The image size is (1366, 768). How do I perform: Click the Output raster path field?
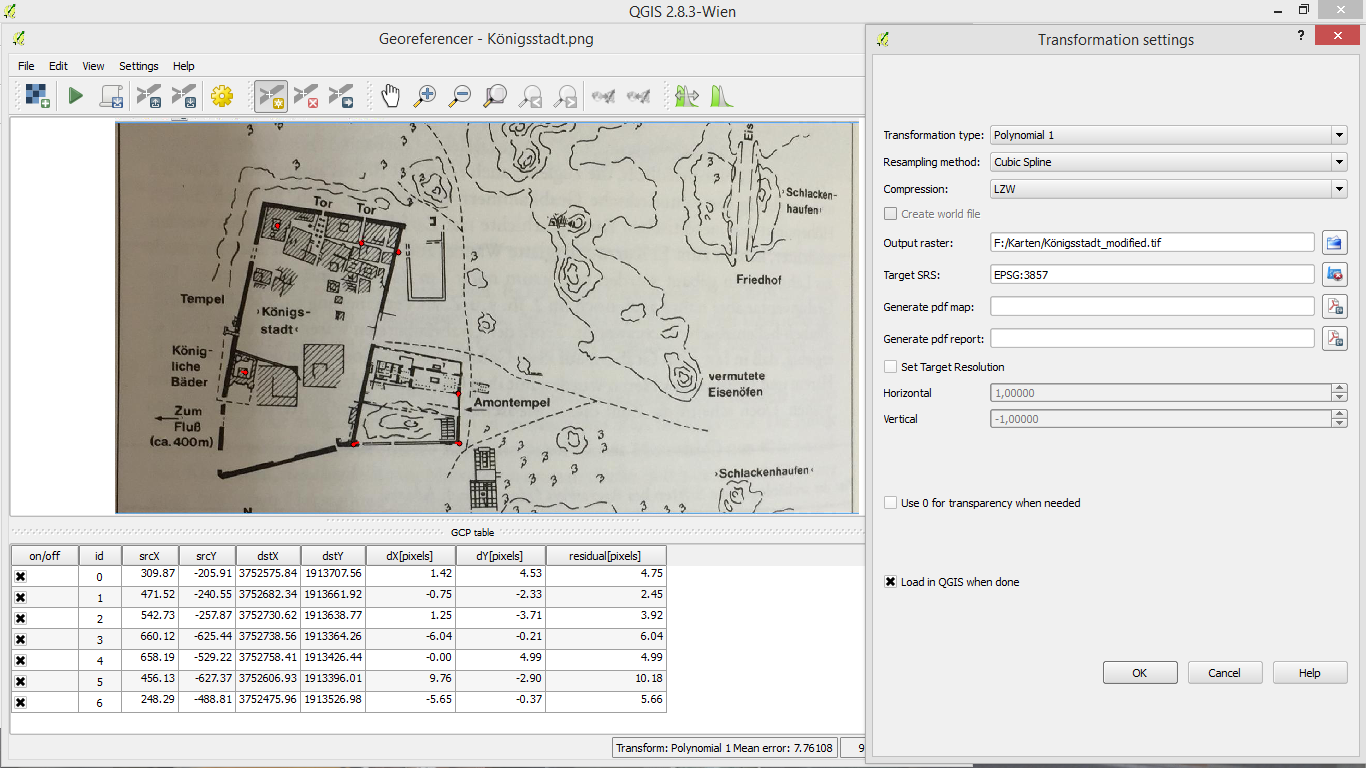point(1152,242)
